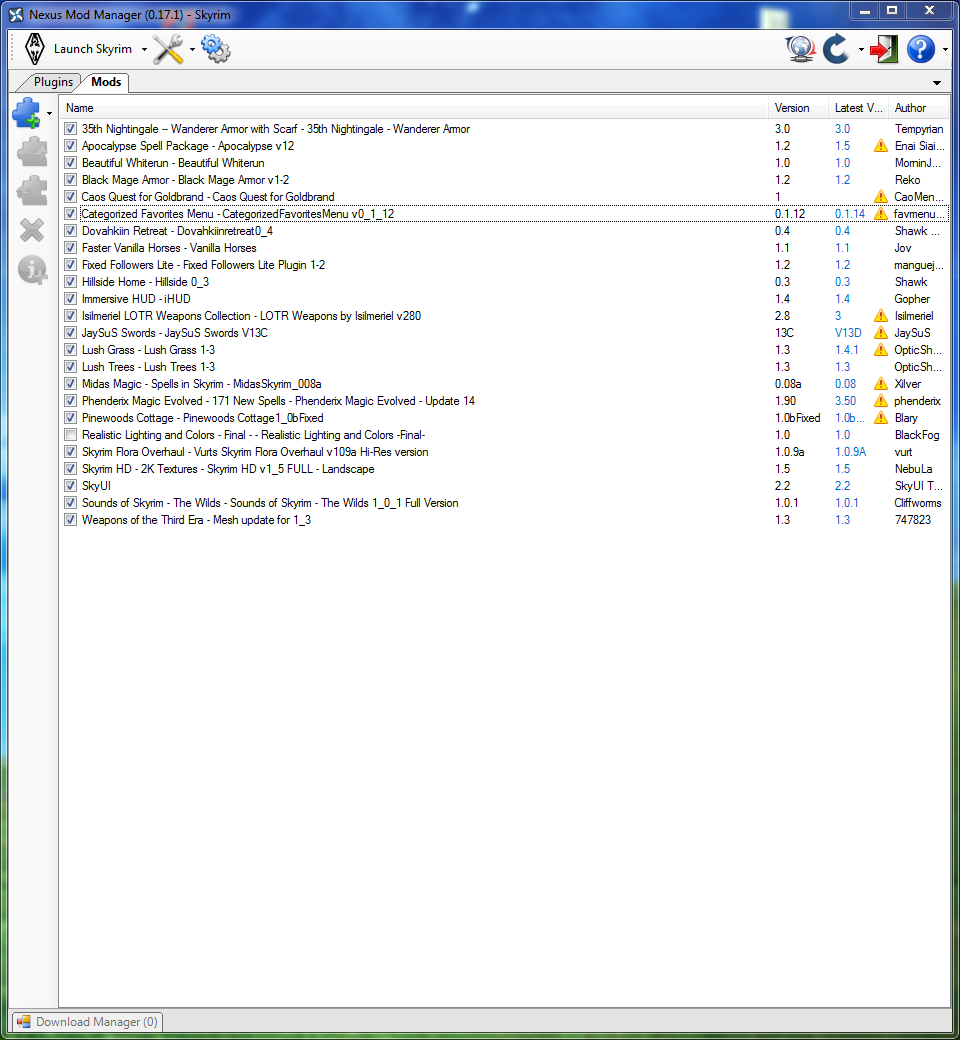Expand the refresh icon dropdown arrow

[861, 50]
